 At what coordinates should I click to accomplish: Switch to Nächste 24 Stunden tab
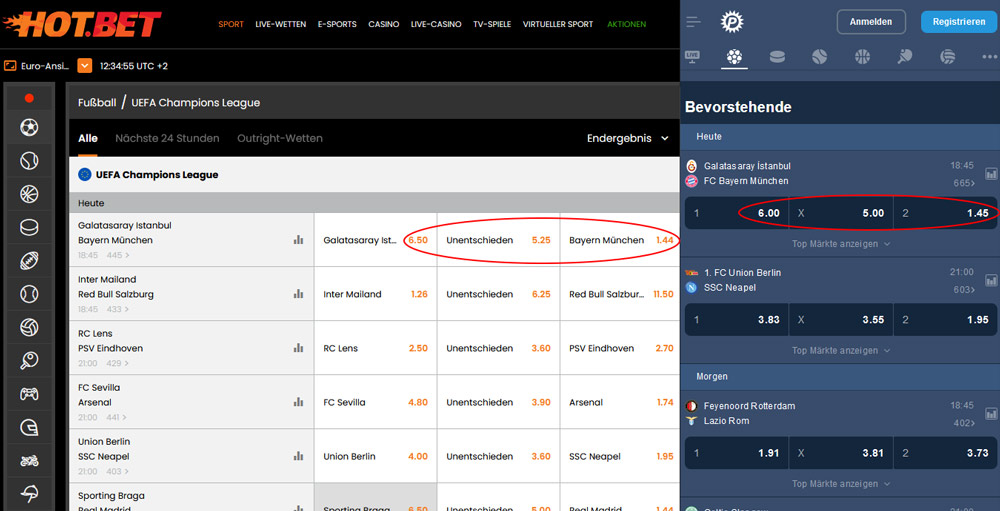tap(167, 138)
